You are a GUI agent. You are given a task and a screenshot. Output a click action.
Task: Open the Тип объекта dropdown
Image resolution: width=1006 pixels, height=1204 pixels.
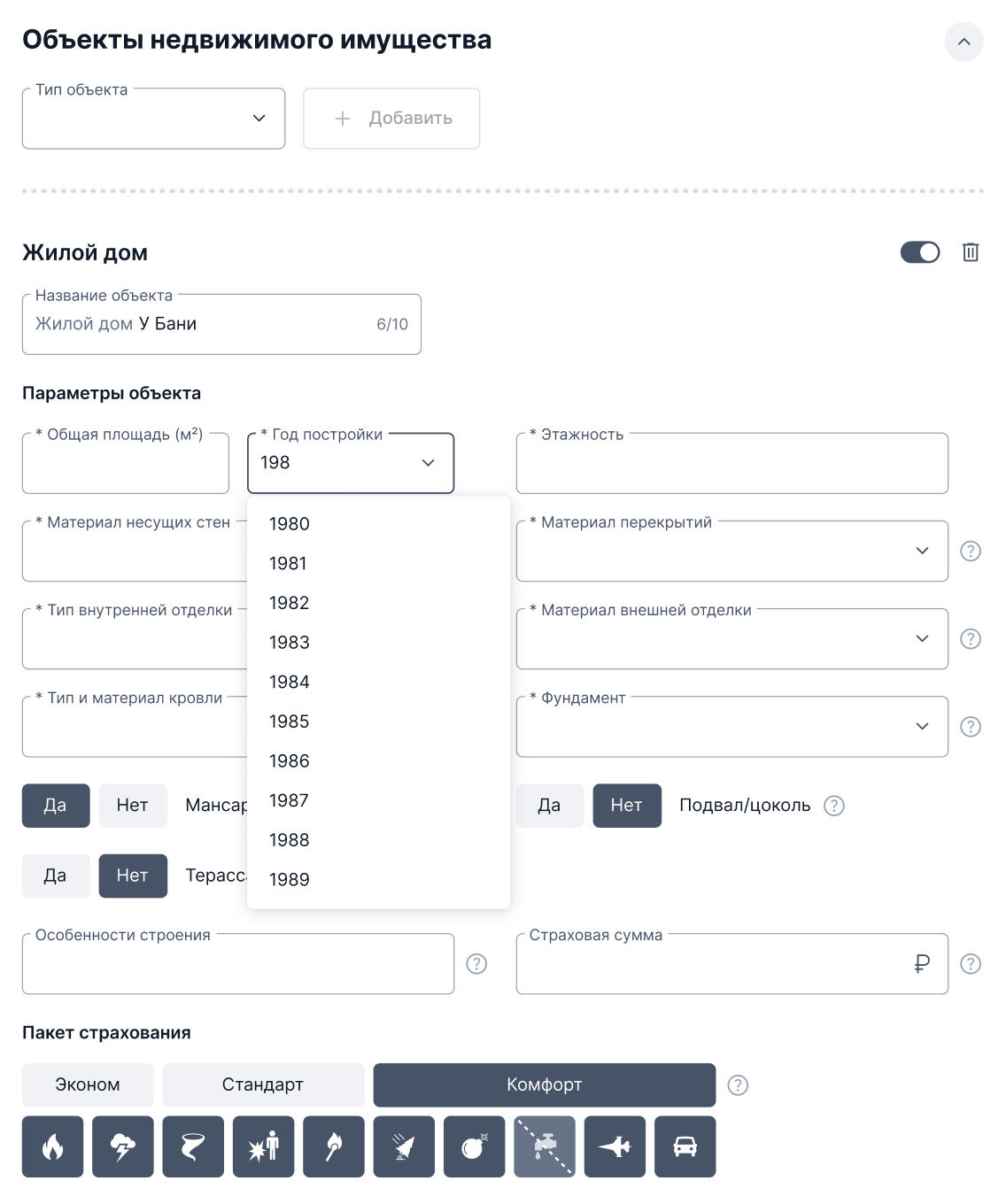(x=153, y=119)
